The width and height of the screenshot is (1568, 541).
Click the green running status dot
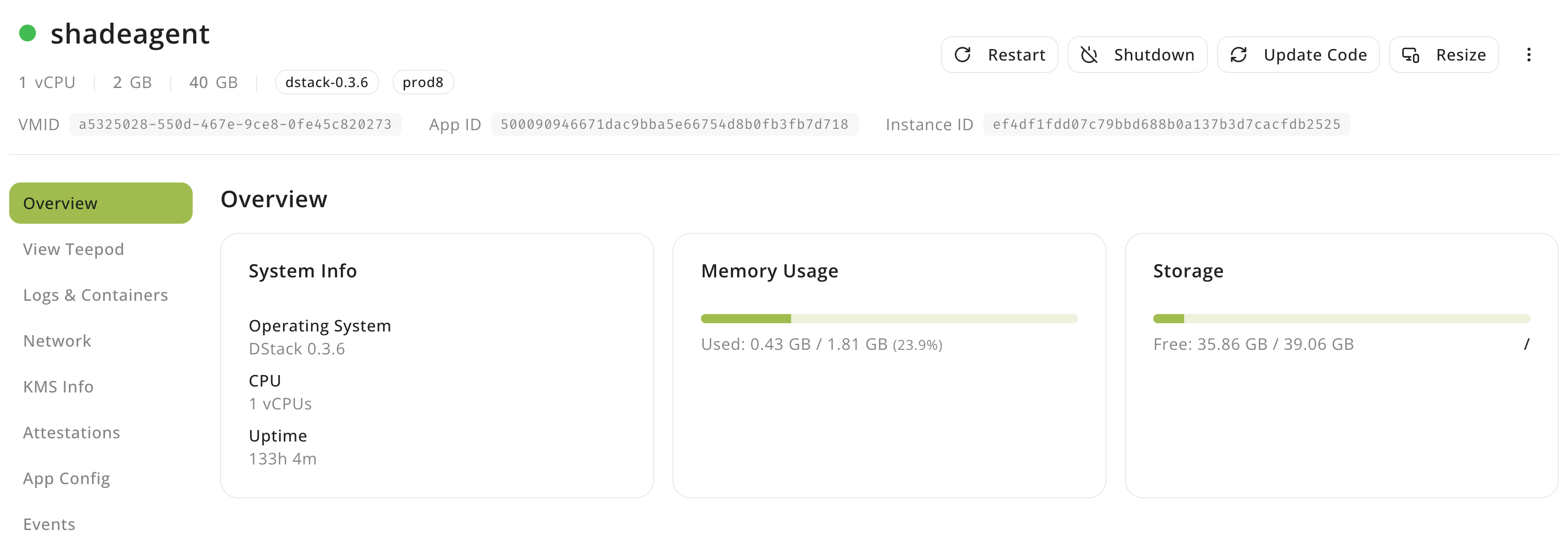point(28,33)
